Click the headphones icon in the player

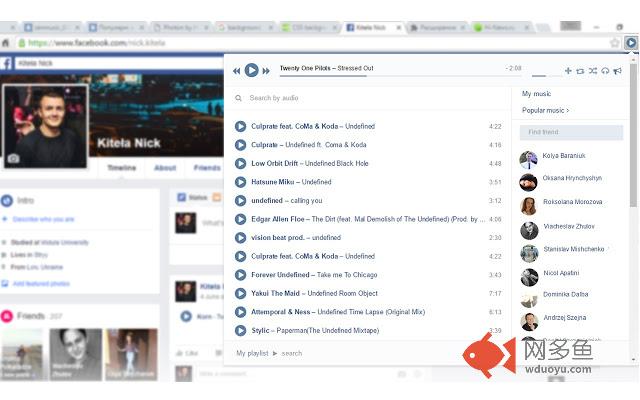click(605, 71)
